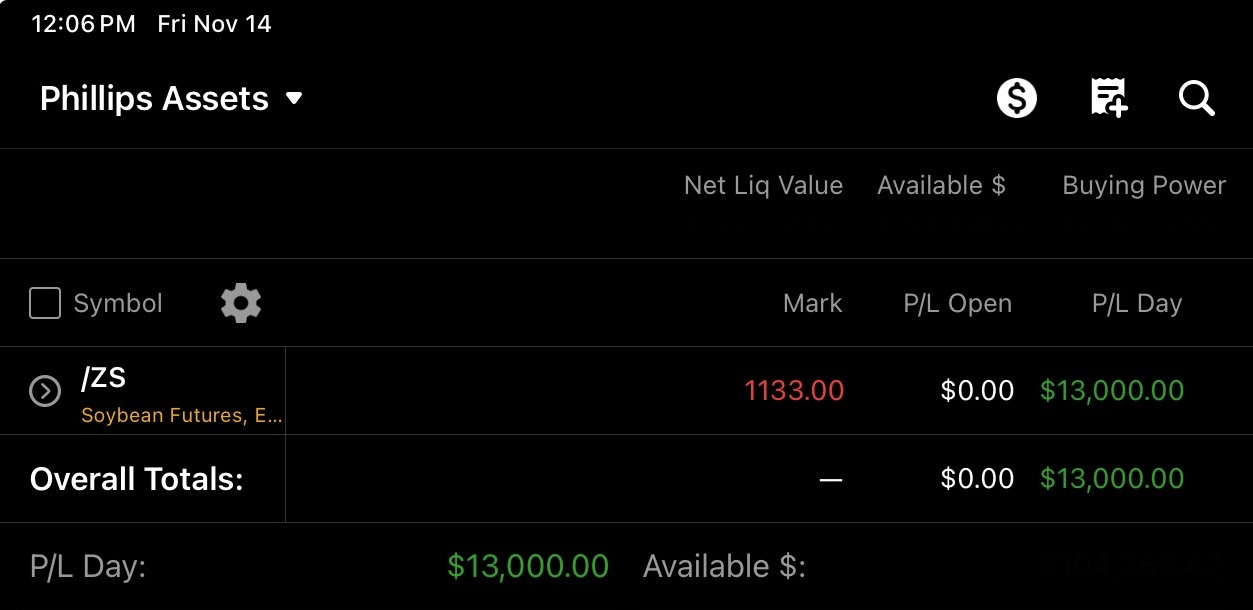Tap the 1133.00 mark price
The width and height of the screenshot is (1253, 610).
pyautogui.click(x=794, y=391)
